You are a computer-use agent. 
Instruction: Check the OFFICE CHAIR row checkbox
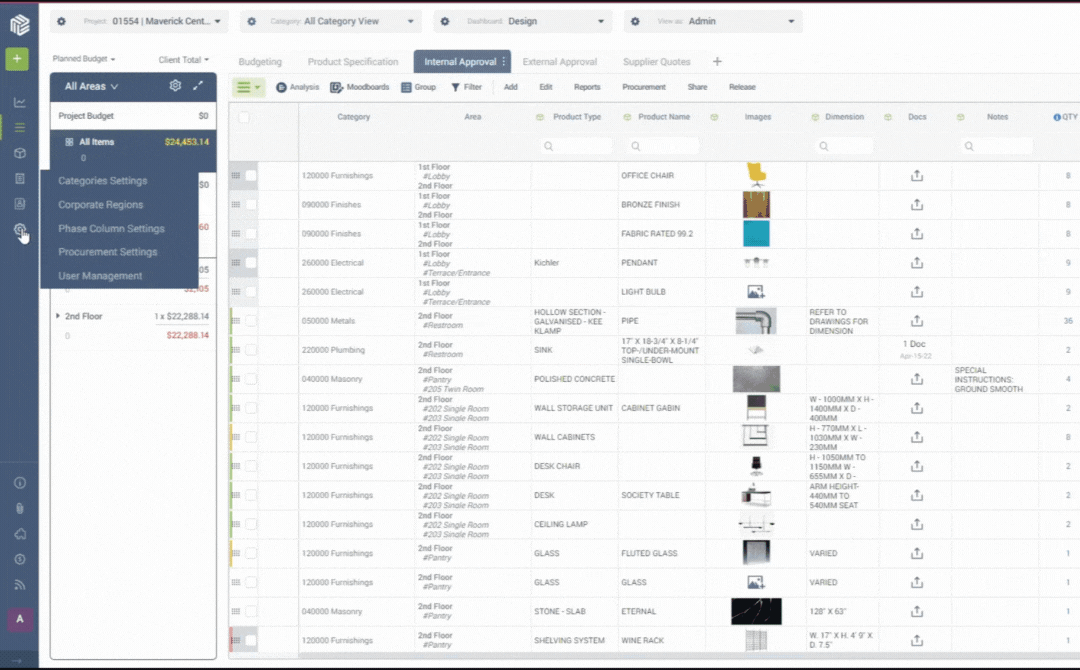[251, 176]
